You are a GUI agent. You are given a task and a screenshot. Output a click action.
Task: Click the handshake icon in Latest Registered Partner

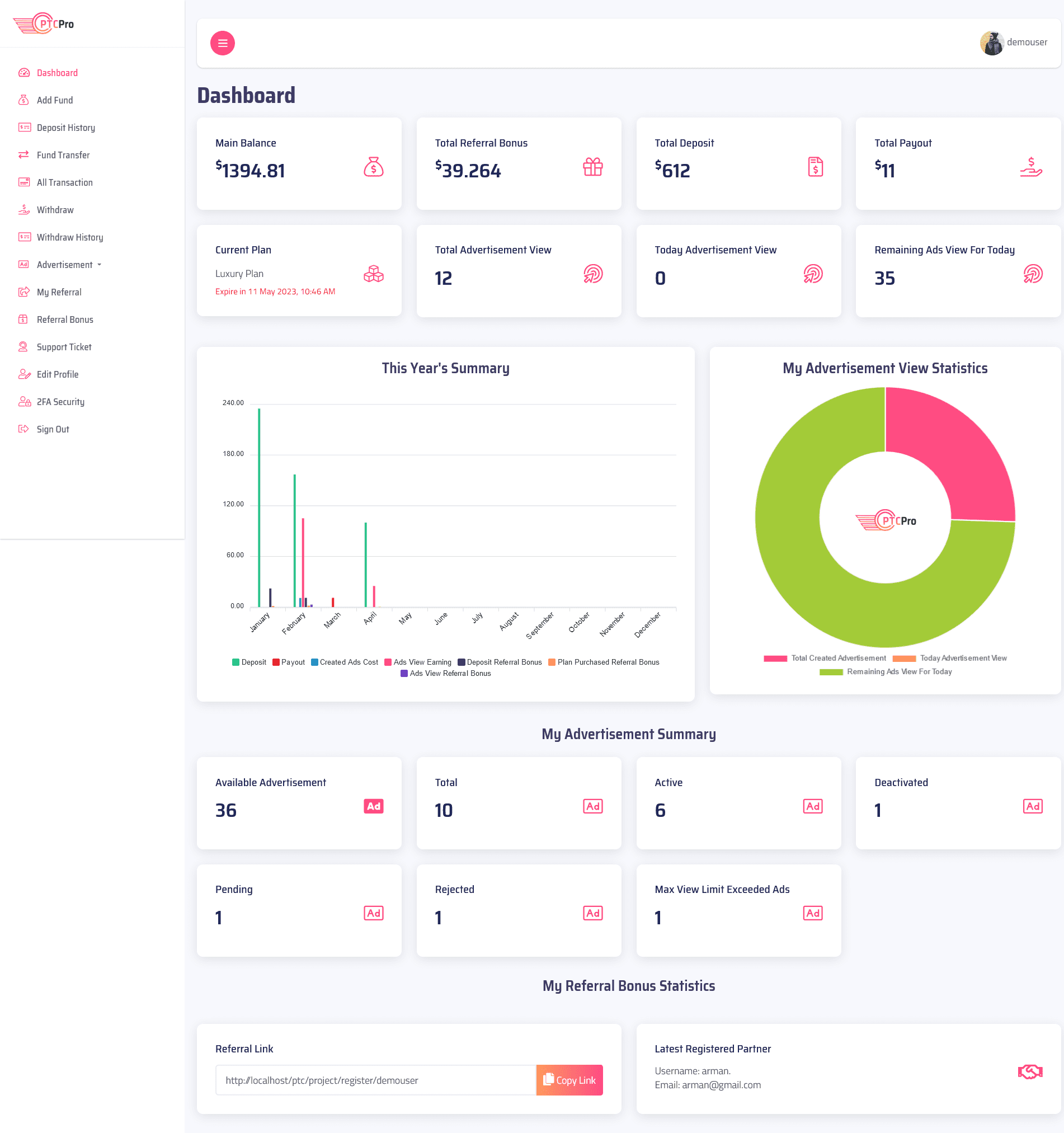pos(1030,1072)
